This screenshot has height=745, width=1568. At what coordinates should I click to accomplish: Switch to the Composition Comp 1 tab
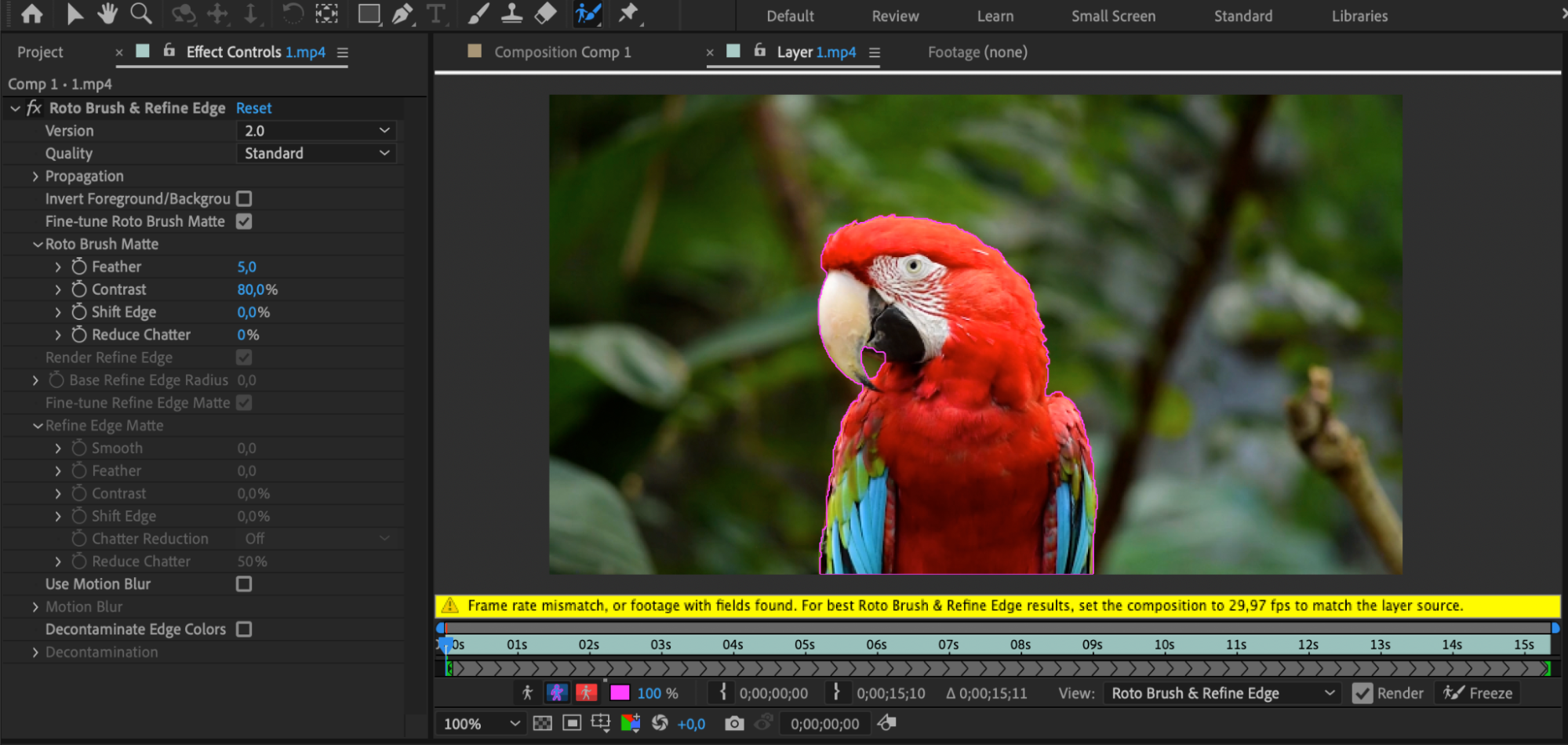click(562, 53)
